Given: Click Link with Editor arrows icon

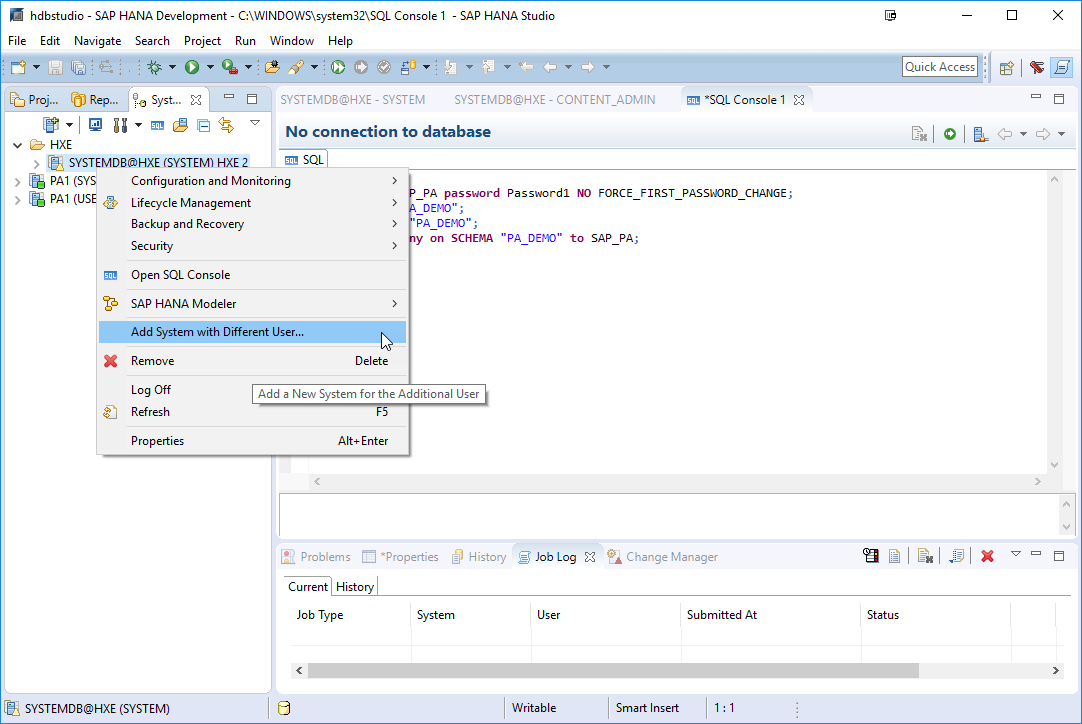Looking at the screenshot, I should 226,125.
